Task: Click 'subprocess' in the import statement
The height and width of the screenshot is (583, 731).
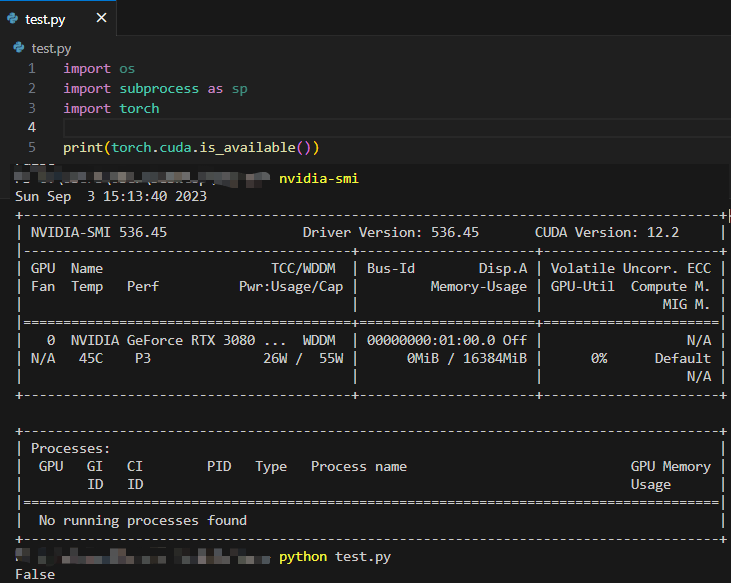Action: (159, 88)
